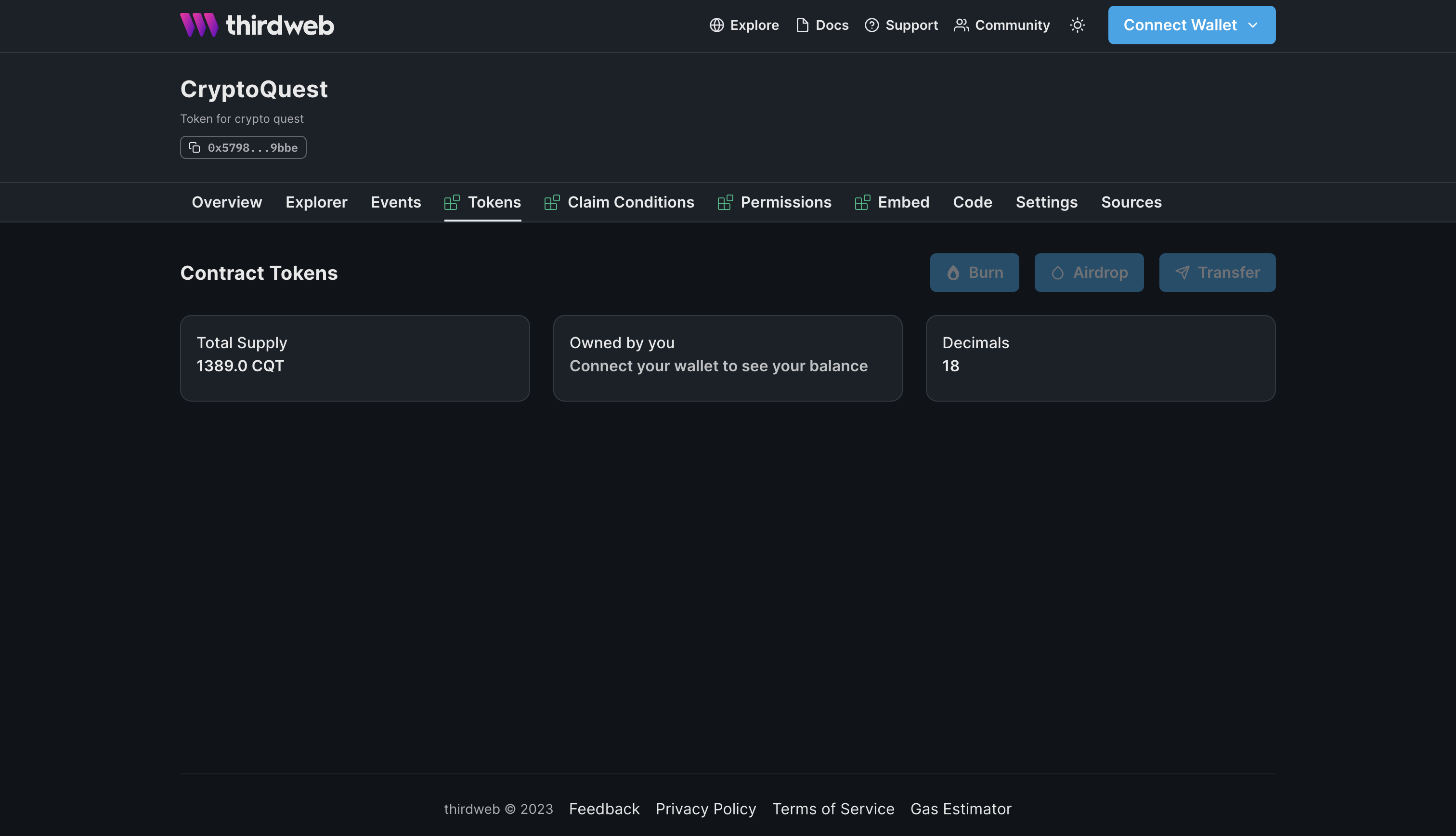Copy contract address 0x5798...9bbe
Image resolution: width=1456 pixels, height=836 pixels.
pyautogui.click(x=252, y=147)
